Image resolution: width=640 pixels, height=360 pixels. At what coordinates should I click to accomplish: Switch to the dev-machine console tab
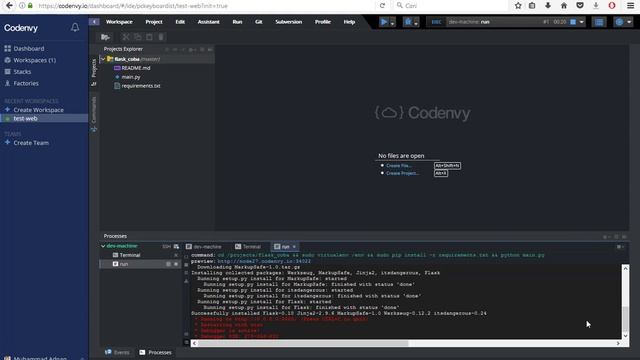pos(204,247)
